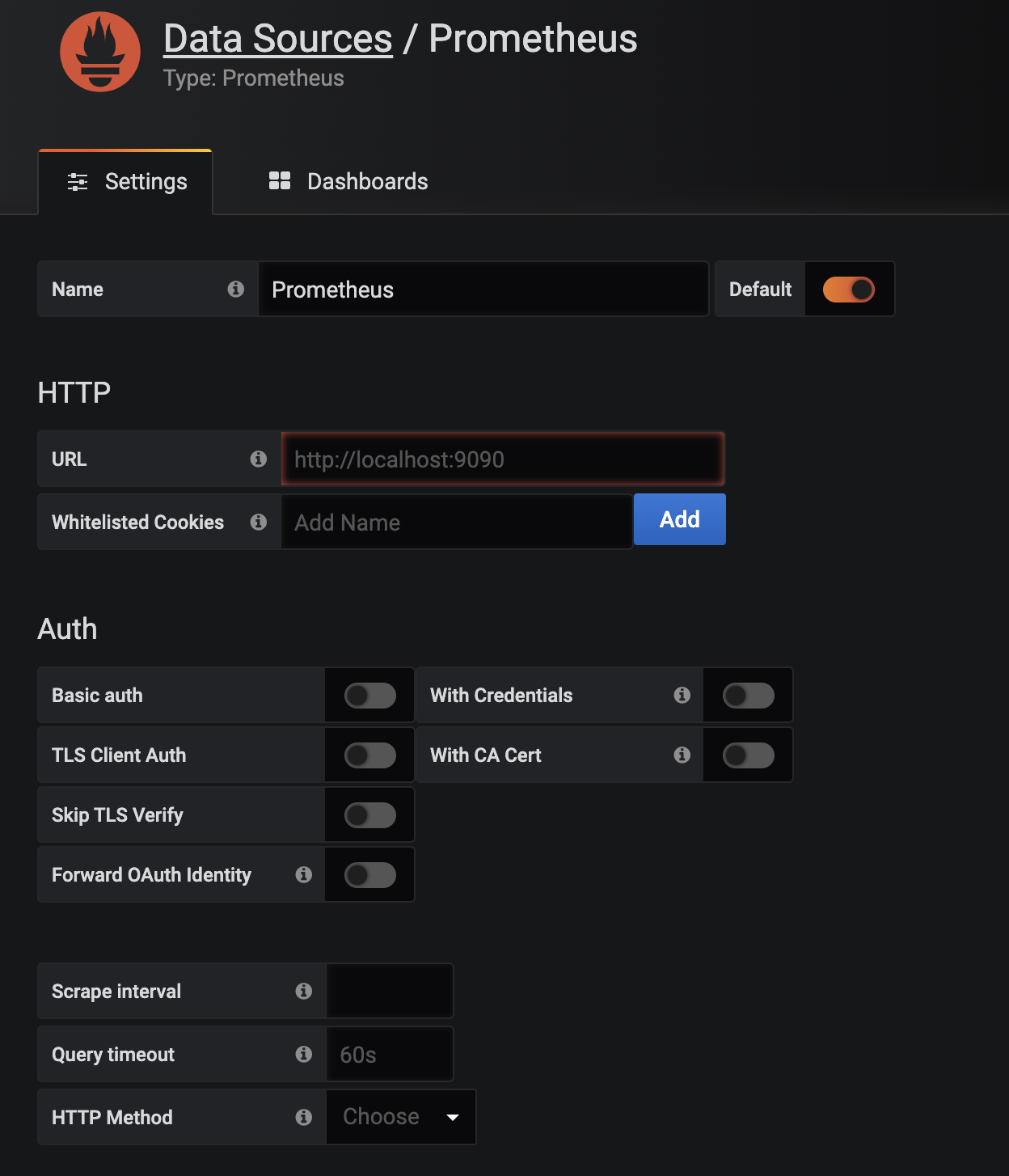Enable the Basic auth toggle
The height and width of the screenshot is (1176, 1009).
(370, 696)
